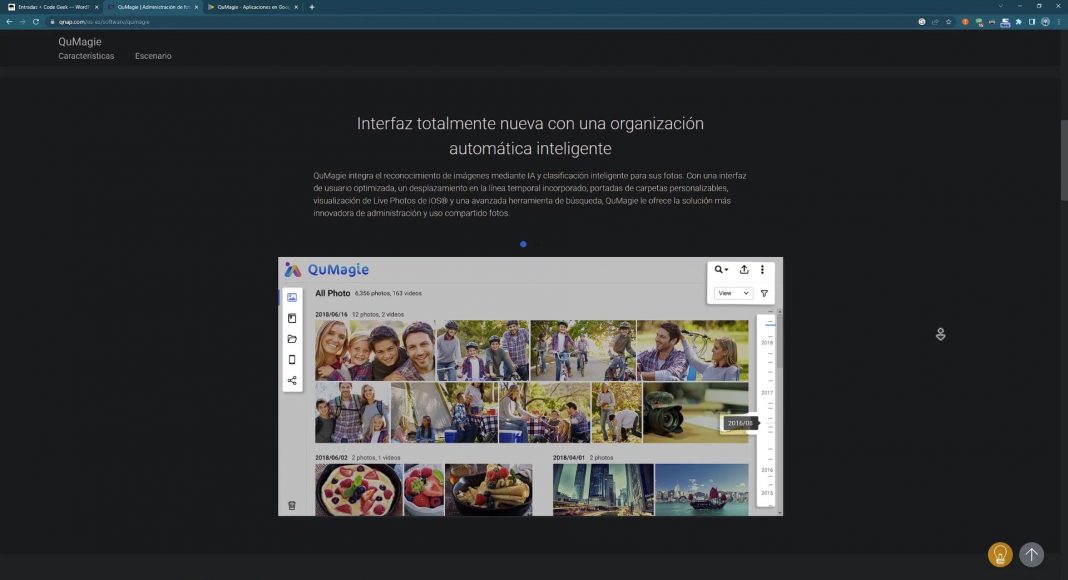Open the three-dot more options menu

click(x=762, y=270)
